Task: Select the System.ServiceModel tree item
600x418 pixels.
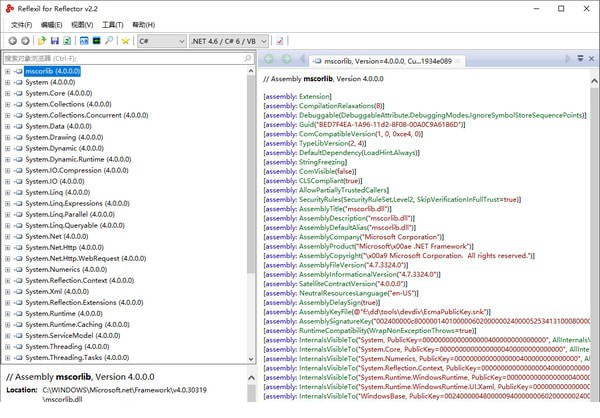Action: [x=73, y=336]
